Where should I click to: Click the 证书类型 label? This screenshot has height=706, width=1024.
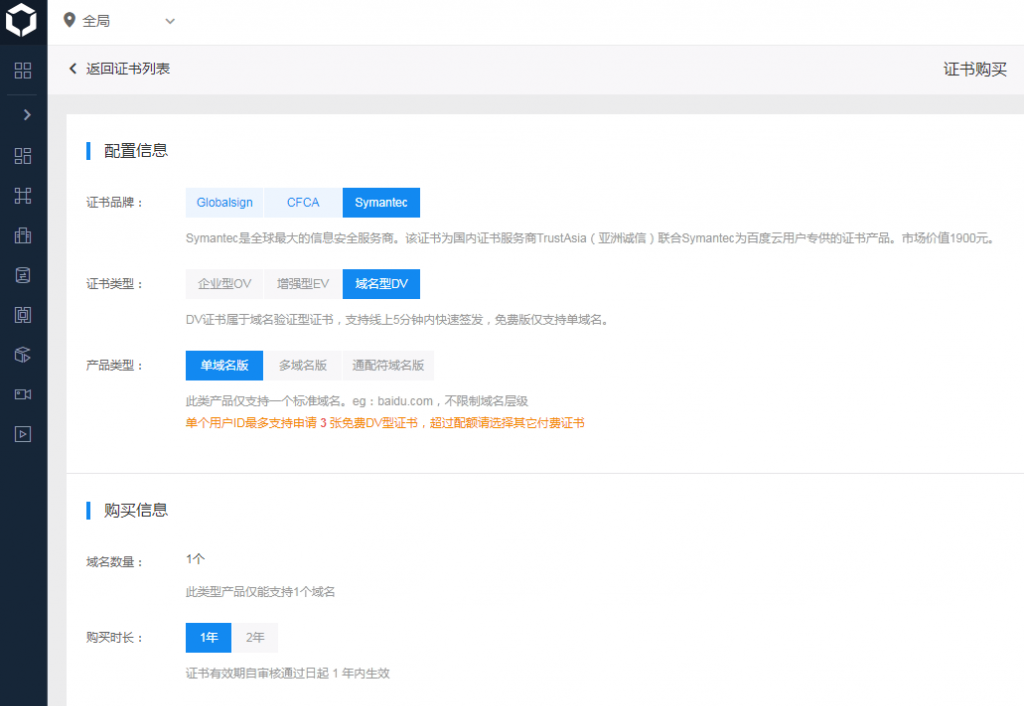(114, 284)
